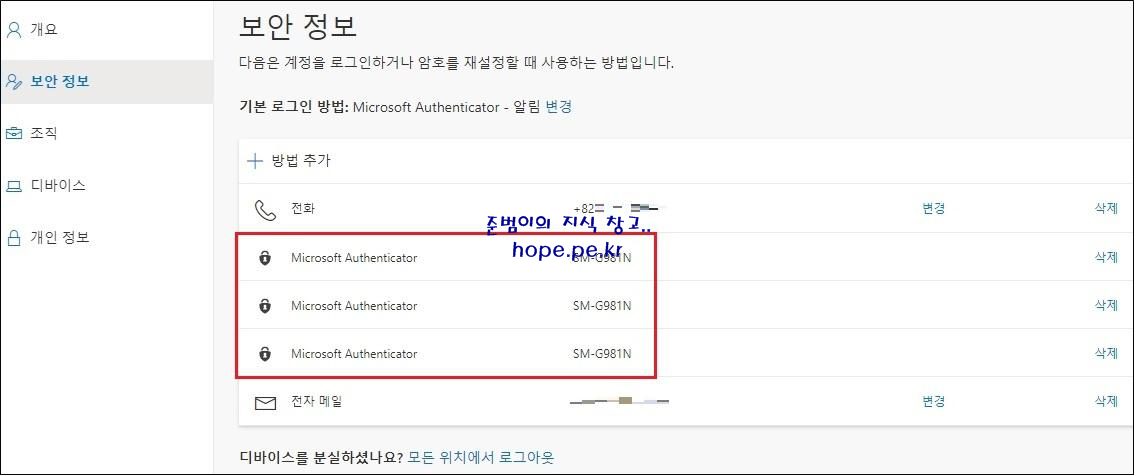The width and height of the screenshot is (1134, 475).
Task: Click the third Microsoft Authenticator label
Action: pyautogui.click(x=354, y=354)
